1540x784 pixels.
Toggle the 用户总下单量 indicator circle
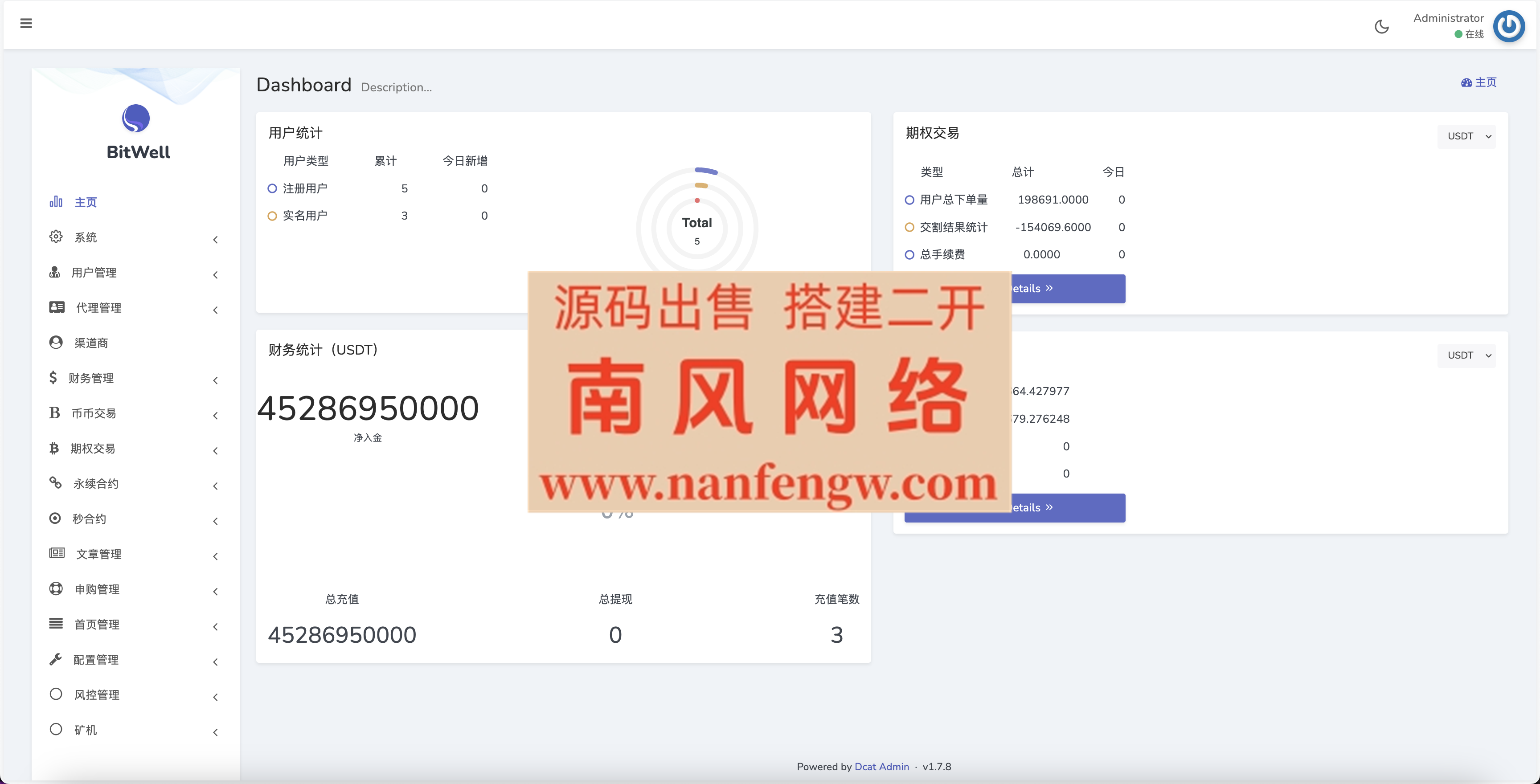(910, 200)
